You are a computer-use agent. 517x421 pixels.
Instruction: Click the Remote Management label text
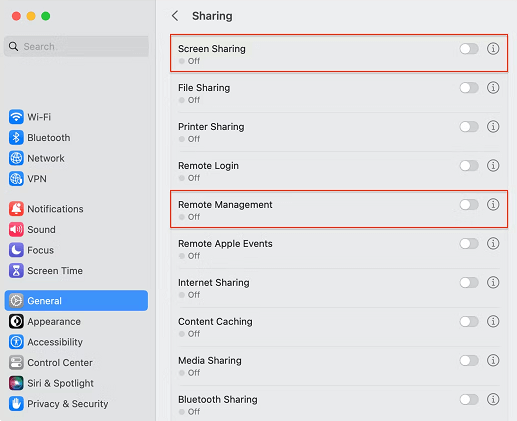(225, 205)
